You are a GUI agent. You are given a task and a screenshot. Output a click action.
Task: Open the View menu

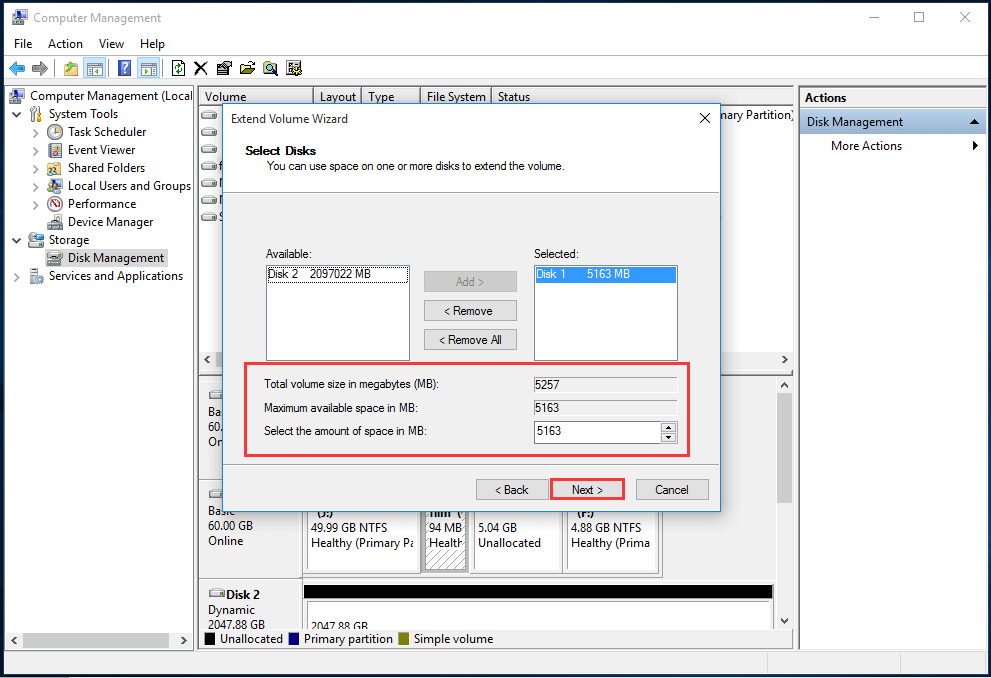110,43
